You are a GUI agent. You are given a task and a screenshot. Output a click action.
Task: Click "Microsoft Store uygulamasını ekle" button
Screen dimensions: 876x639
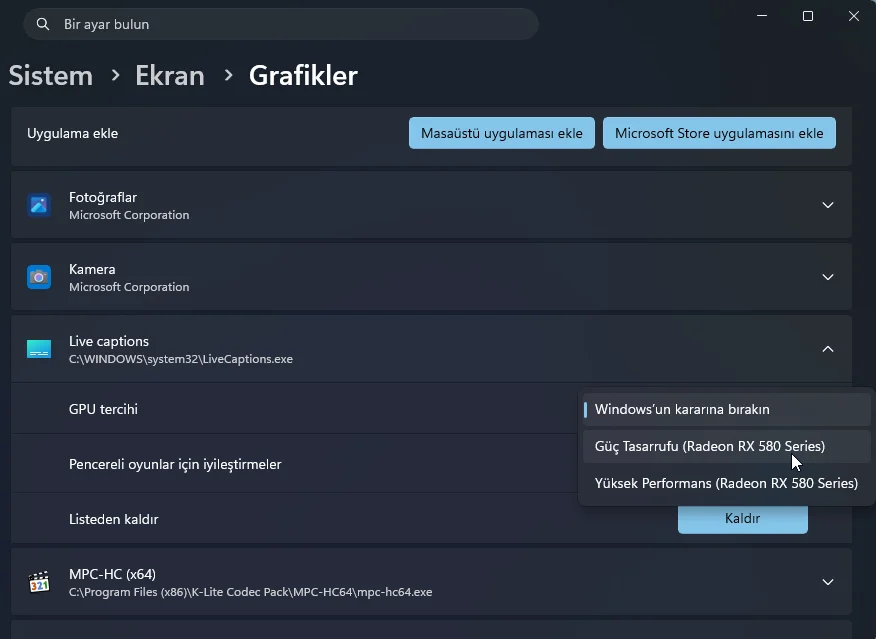point(719,133)
